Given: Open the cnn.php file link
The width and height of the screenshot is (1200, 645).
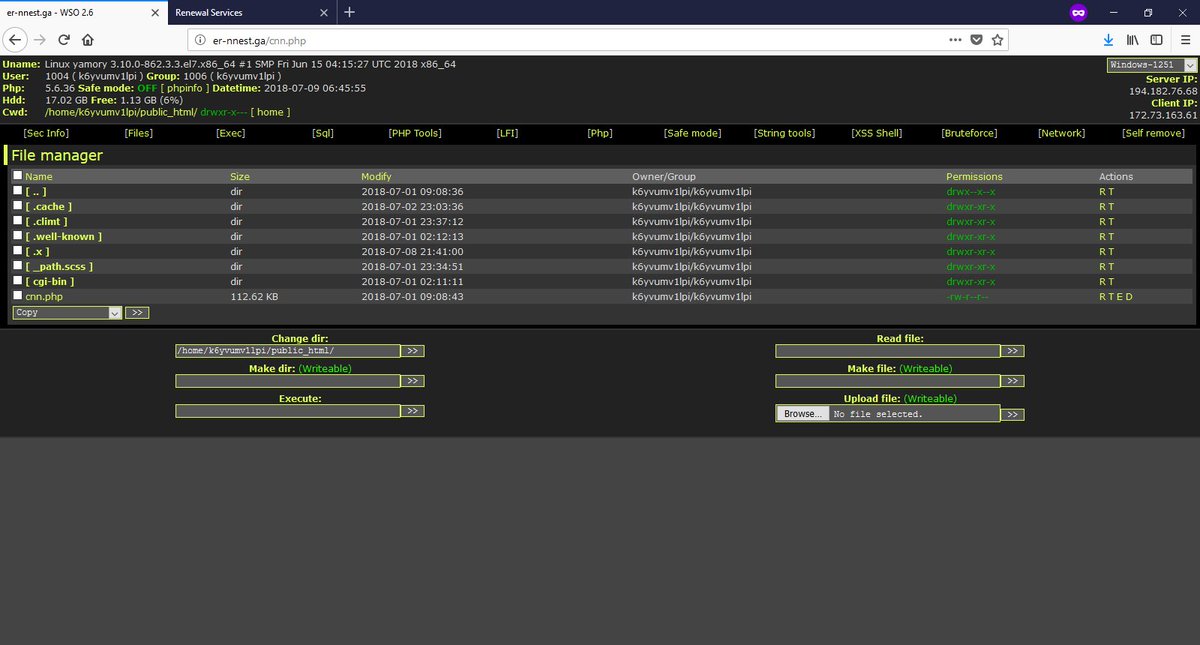Looking at the screenshot, I should coord(44,297).
